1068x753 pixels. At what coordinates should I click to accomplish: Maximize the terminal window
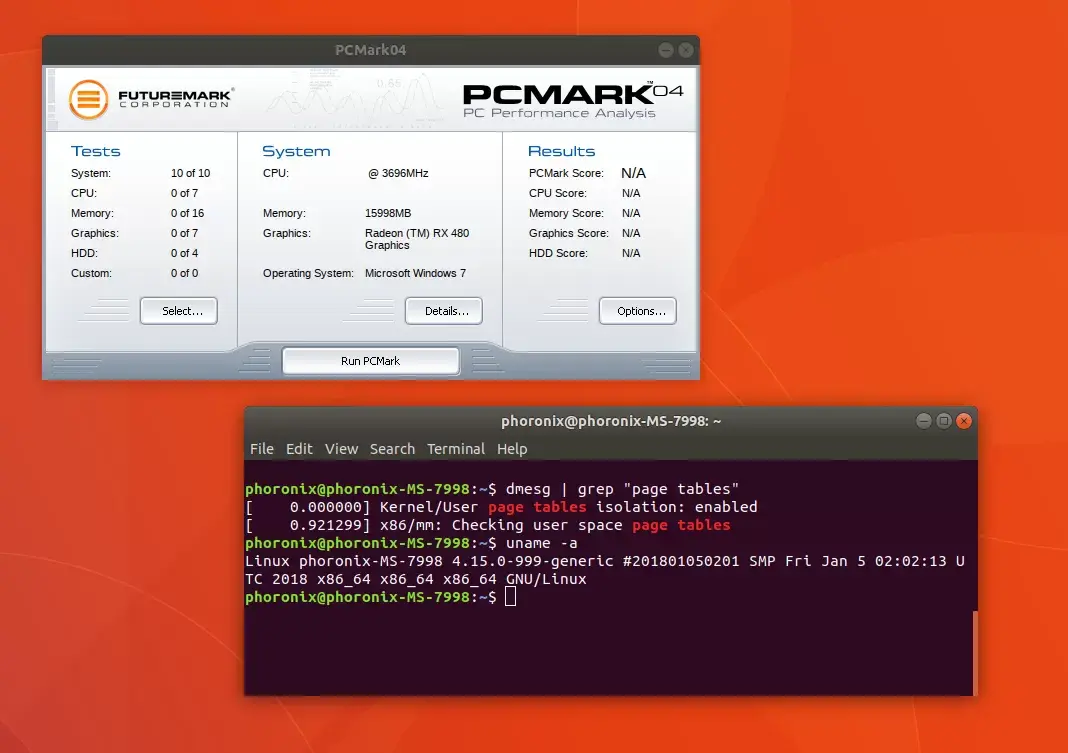[943, 421]
